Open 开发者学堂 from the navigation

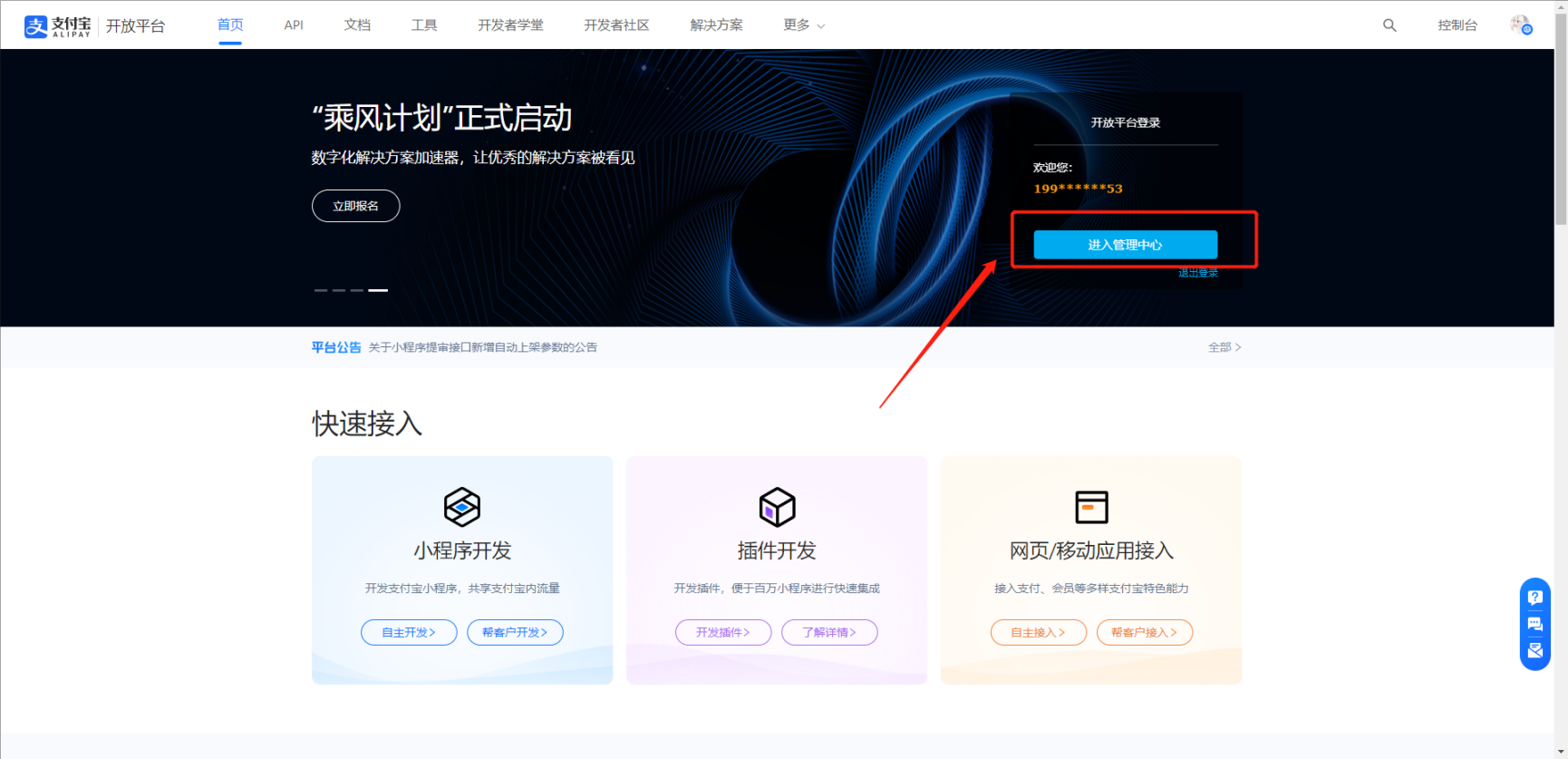511,25
